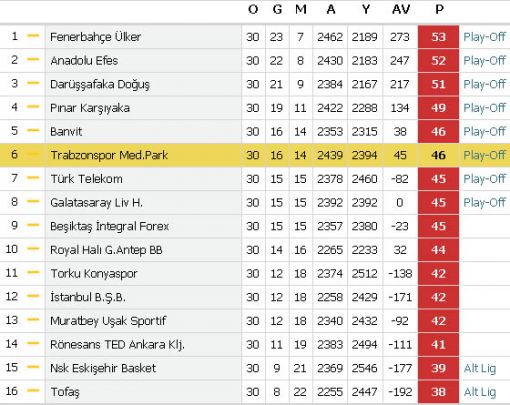Click the yellow dash beside Torku Konyaspor
Screen dimensions: 510x405
coord(33,272)
